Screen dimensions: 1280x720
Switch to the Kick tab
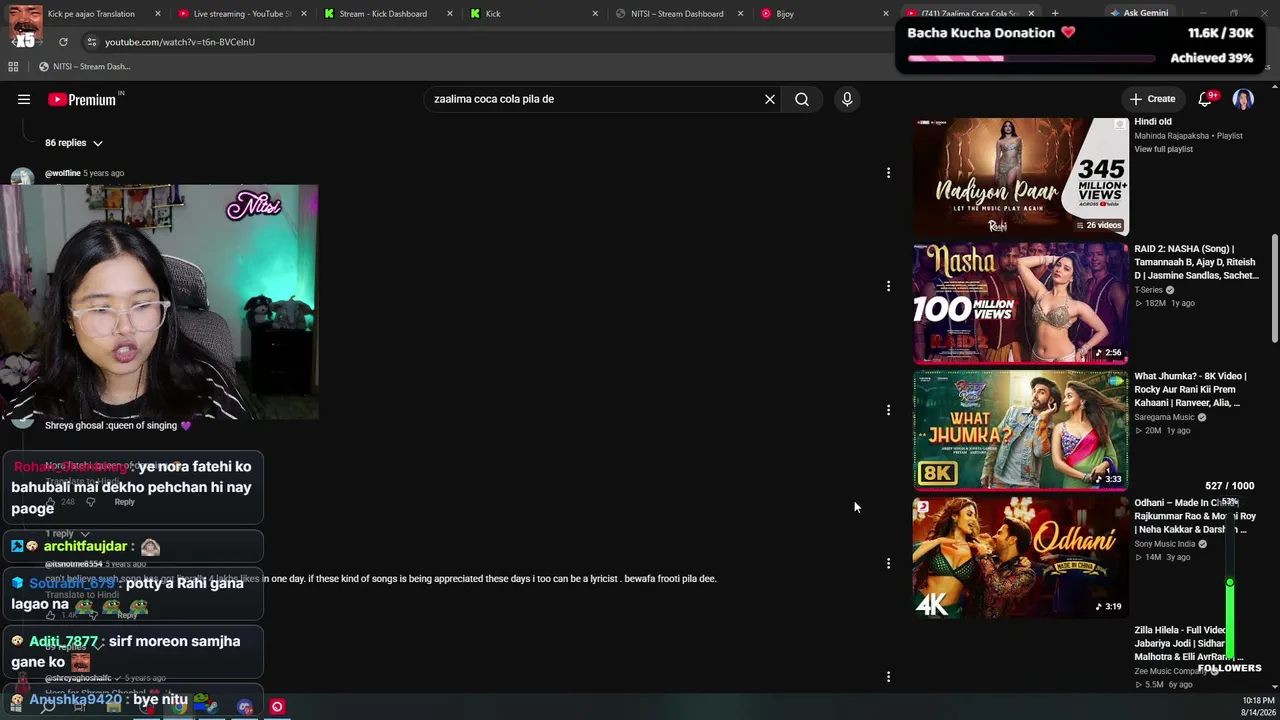(x=534, y=14)
